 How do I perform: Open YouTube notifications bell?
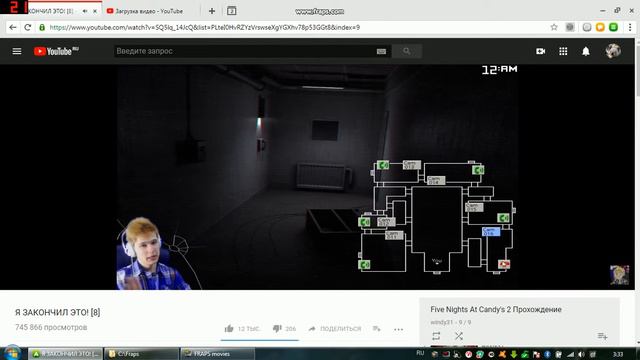point(586,51)
